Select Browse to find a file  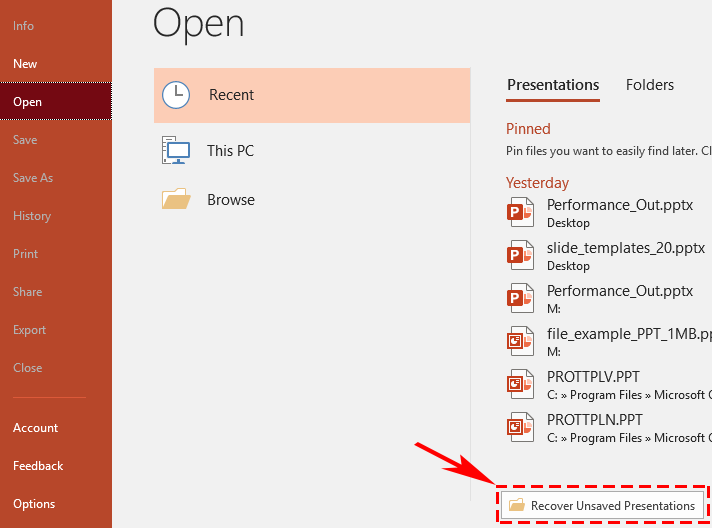pyautogui.click(x=231, y=200)
